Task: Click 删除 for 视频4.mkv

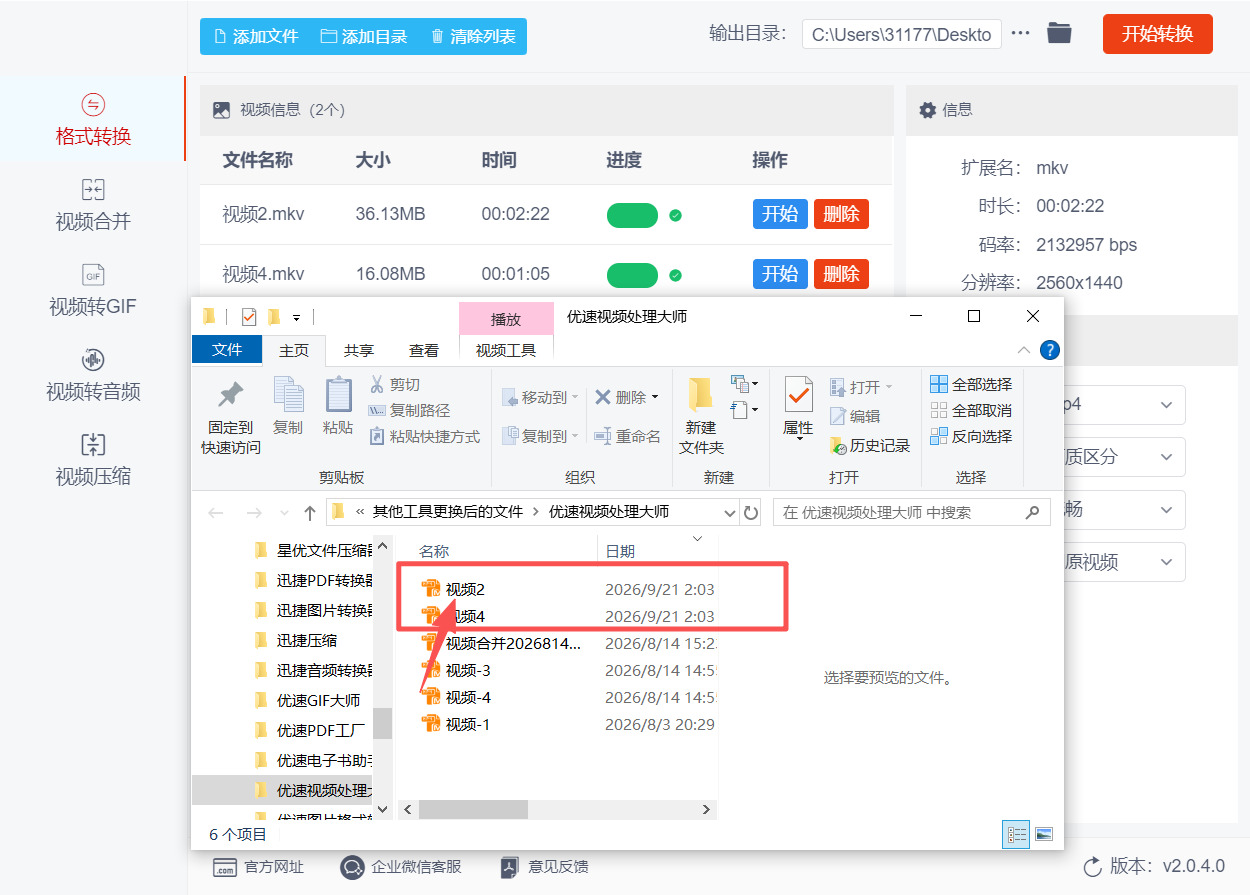Action: click(x=841, y=274)
